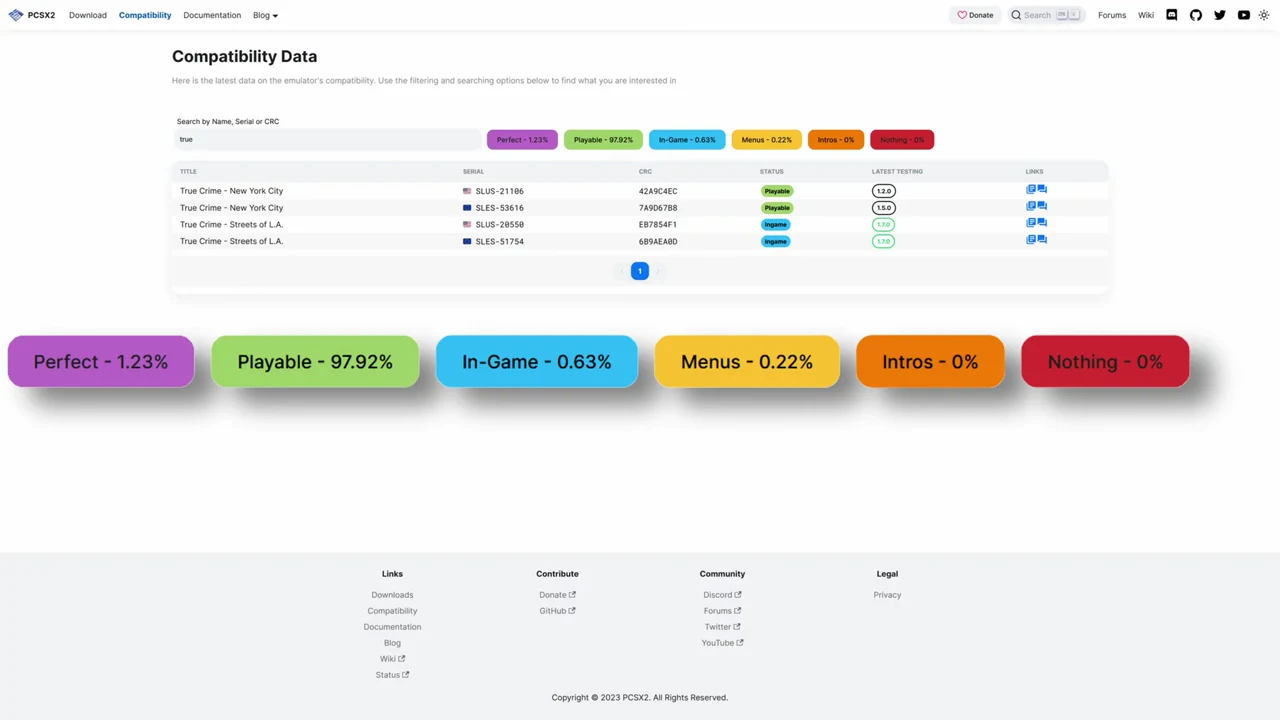Screen dimensions: 1280x720
Task: Open the GitHub icon in the top bar
Action: (x=1196, y=15)
